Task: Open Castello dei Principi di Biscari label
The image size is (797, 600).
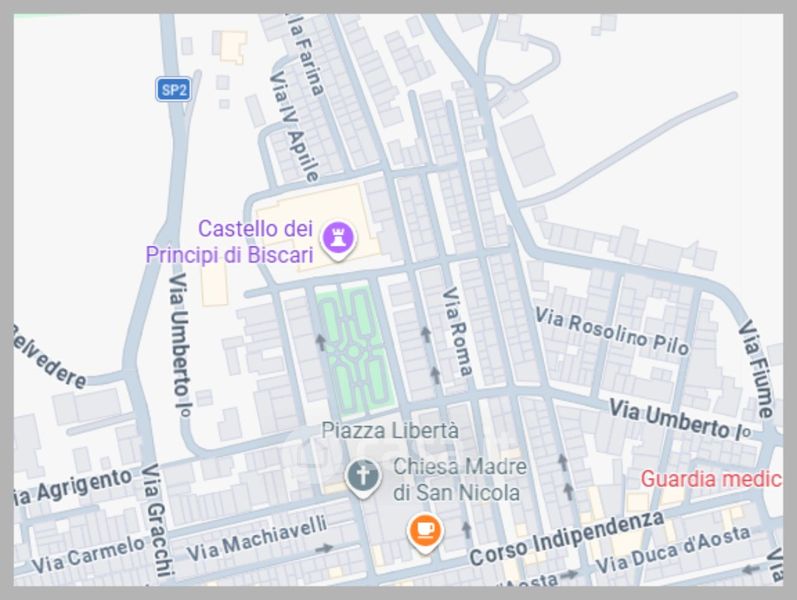Action: coord(230,242)
